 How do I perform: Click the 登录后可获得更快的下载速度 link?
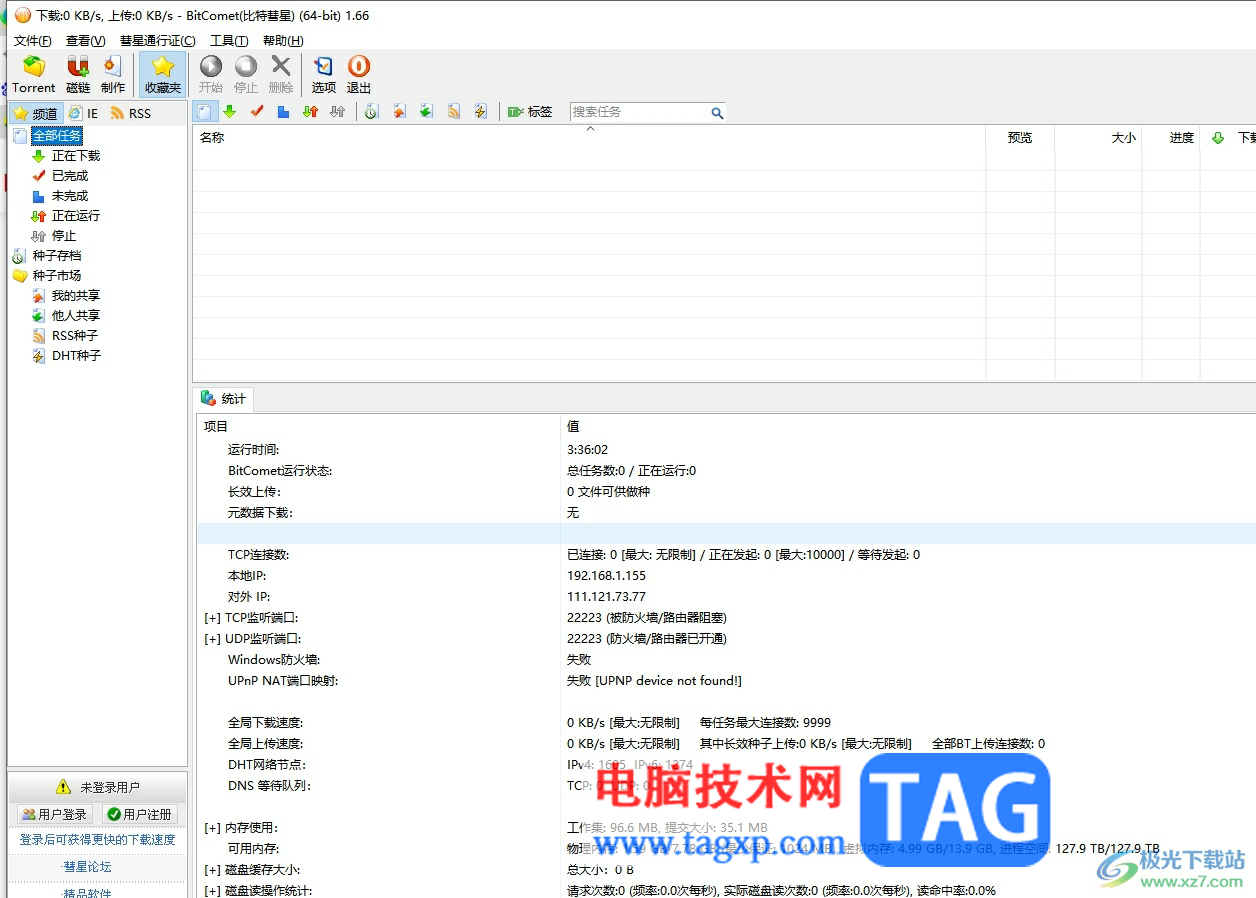pos(97,840)
